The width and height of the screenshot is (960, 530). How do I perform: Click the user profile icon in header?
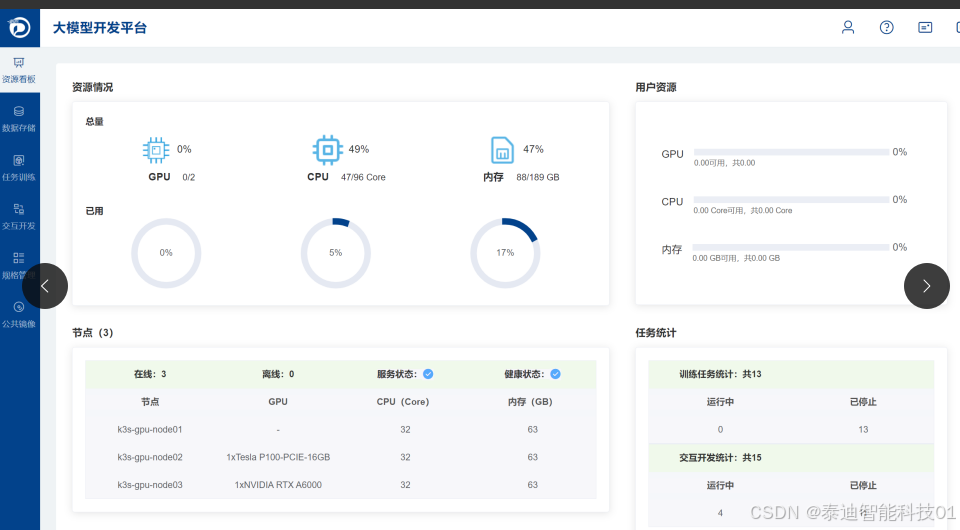coord(848,27)
